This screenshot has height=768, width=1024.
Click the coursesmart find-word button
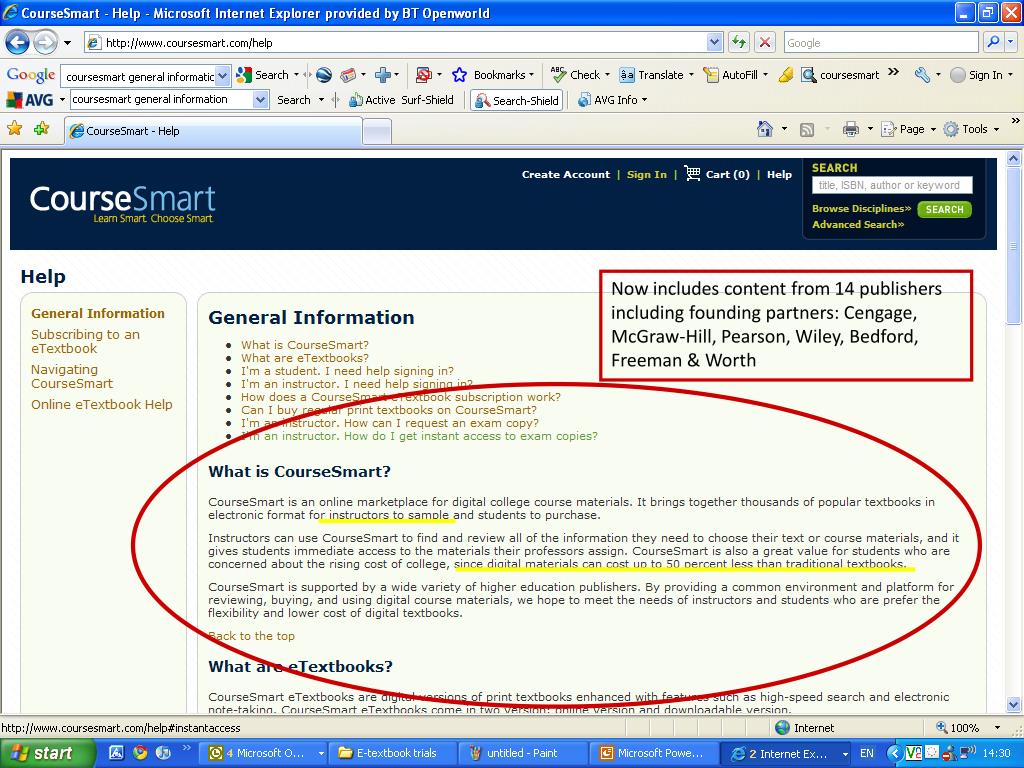click(x=840, y=75)
